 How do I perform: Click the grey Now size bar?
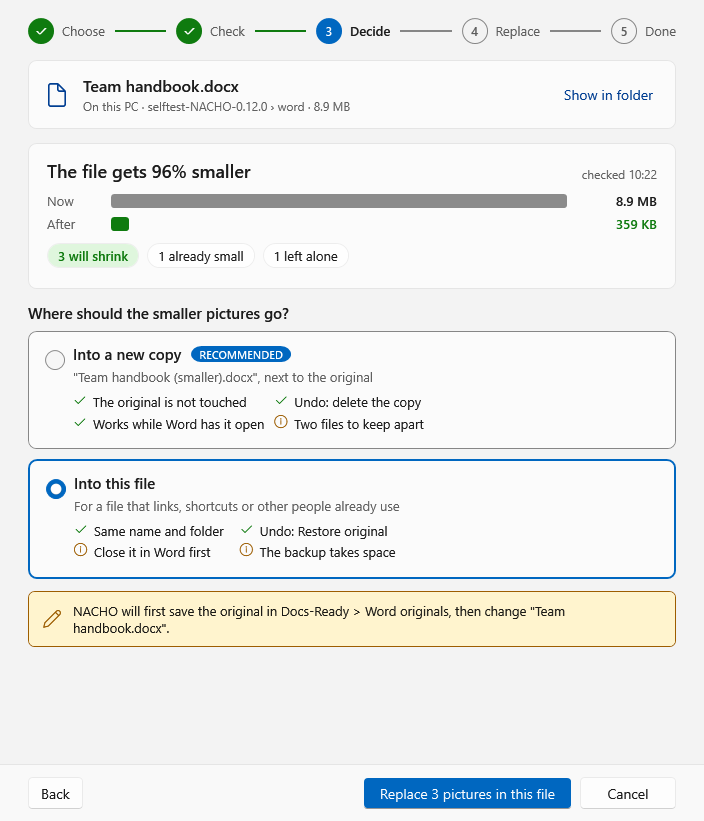point(339,201)
